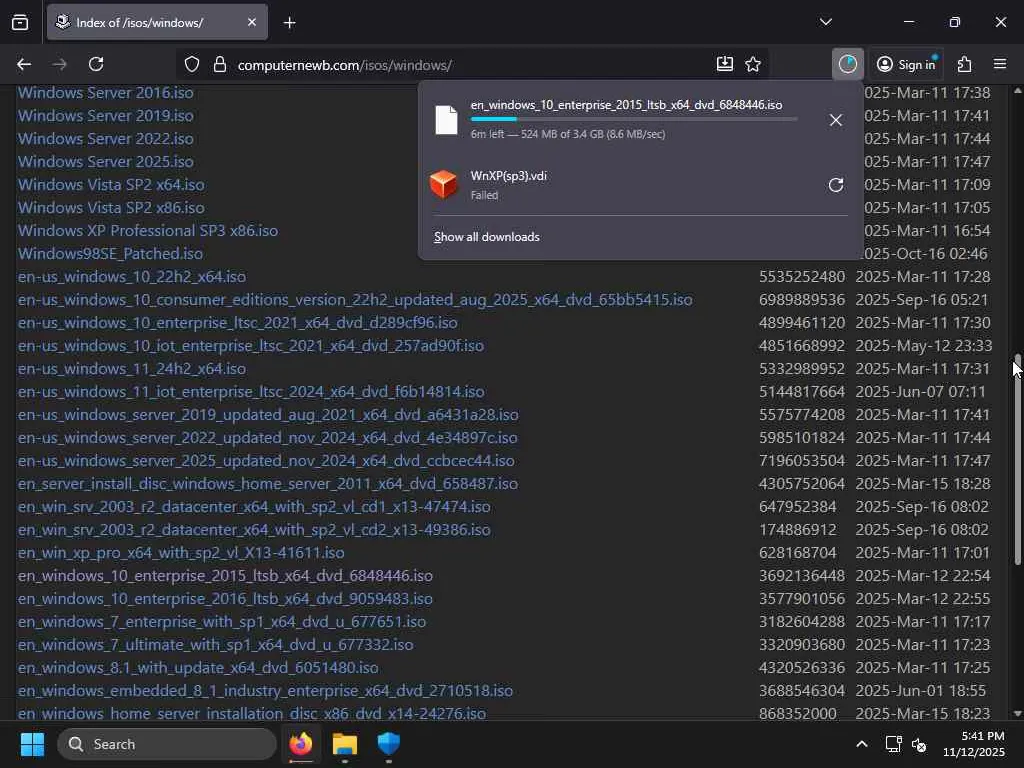Download win_srv_2003_r2 datacenter cd2 ISO
The image size is (1024, 768).
point(254,530)
